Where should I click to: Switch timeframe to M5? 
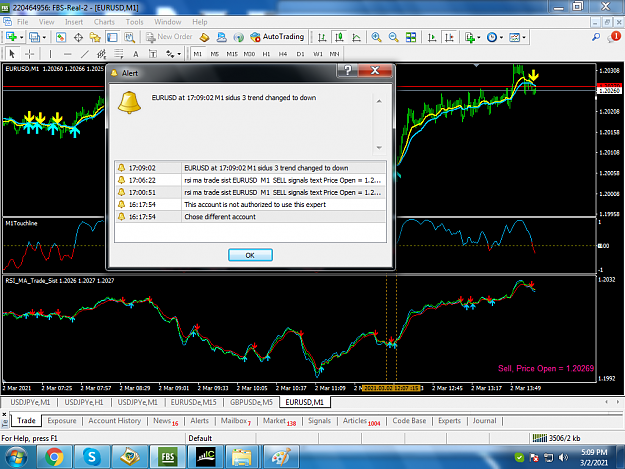coord(214,54)
